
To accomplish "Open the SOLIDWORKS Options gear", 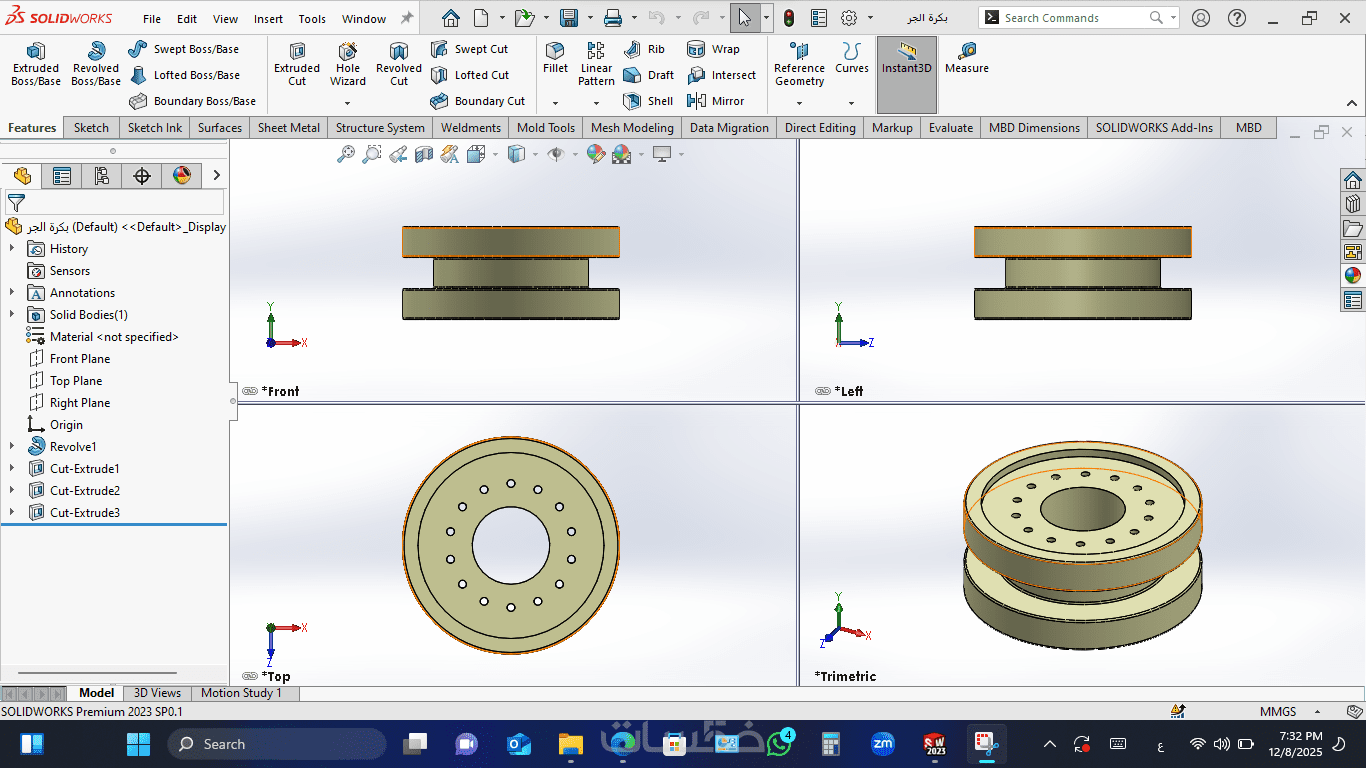I will (x=849, y=18).
